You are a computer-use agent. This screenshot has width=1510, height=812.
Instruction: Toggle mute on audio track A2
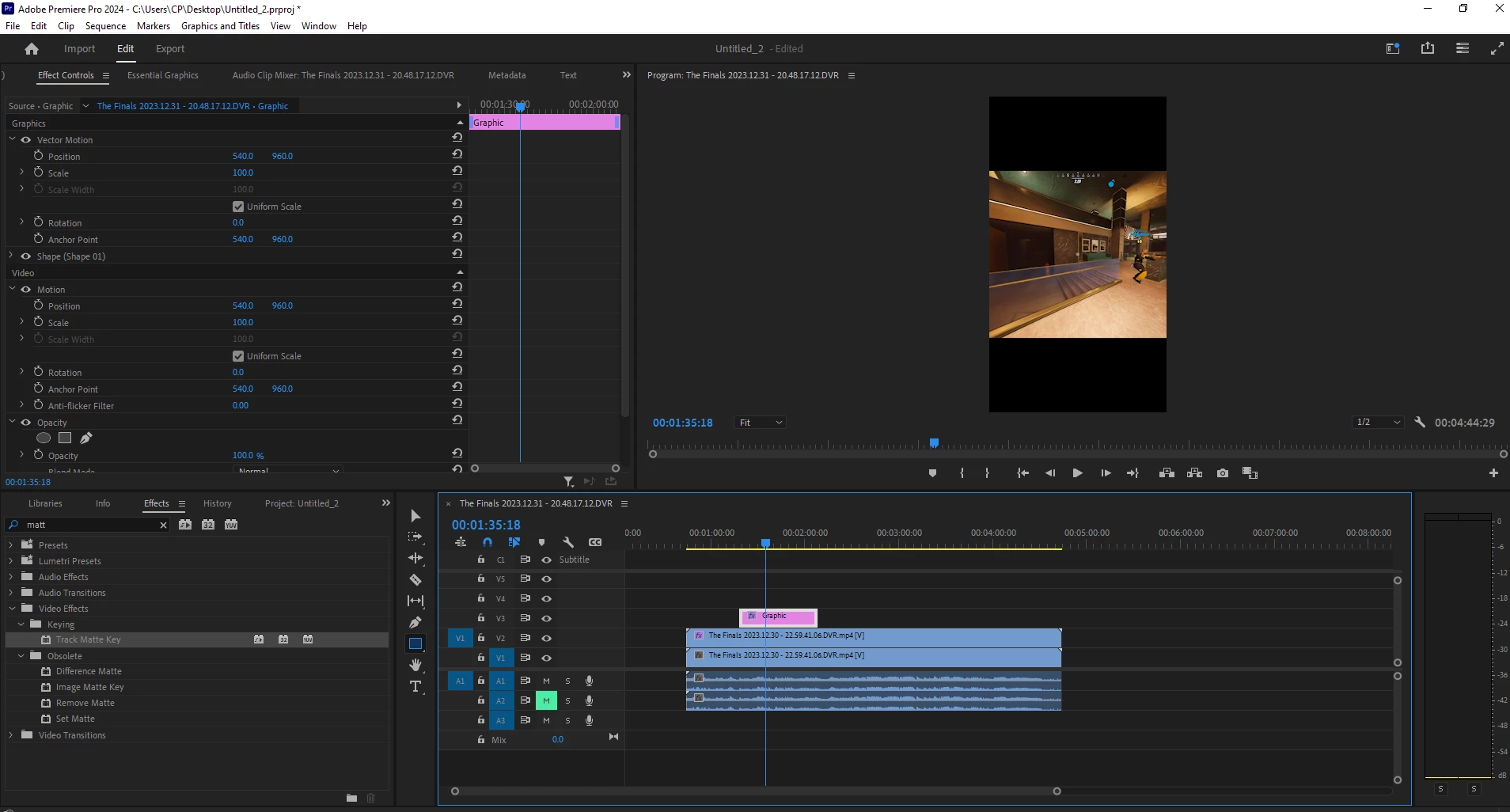546,700
